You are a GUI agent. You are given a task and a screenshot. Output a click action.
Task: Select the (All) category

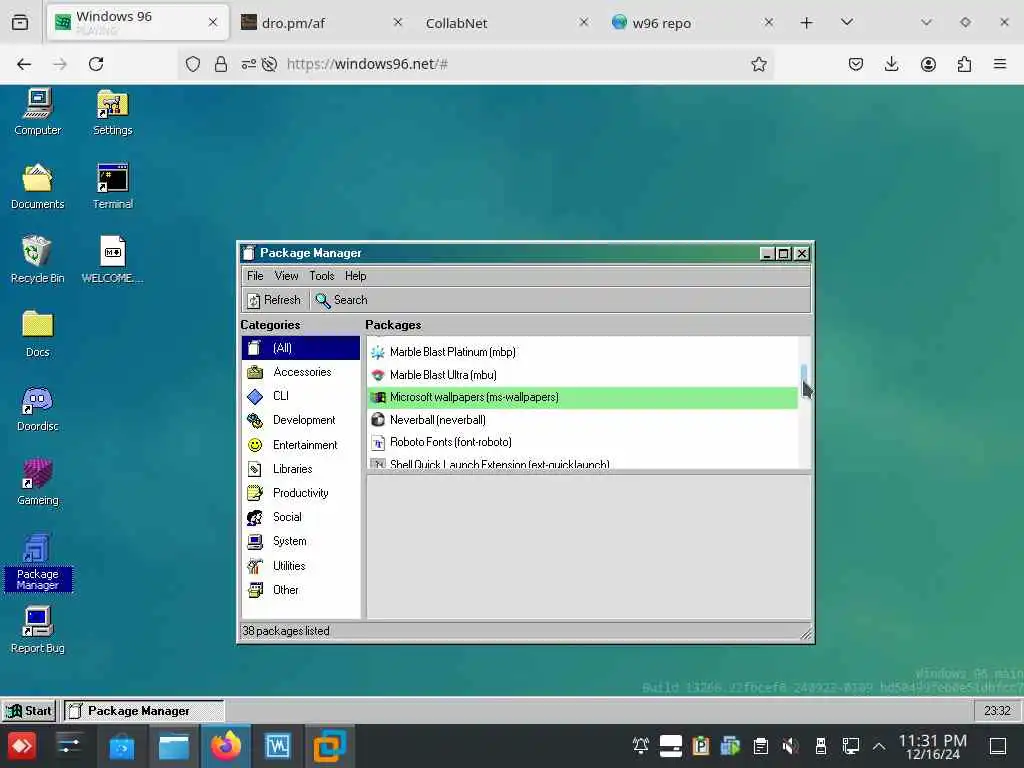point(300,347)
